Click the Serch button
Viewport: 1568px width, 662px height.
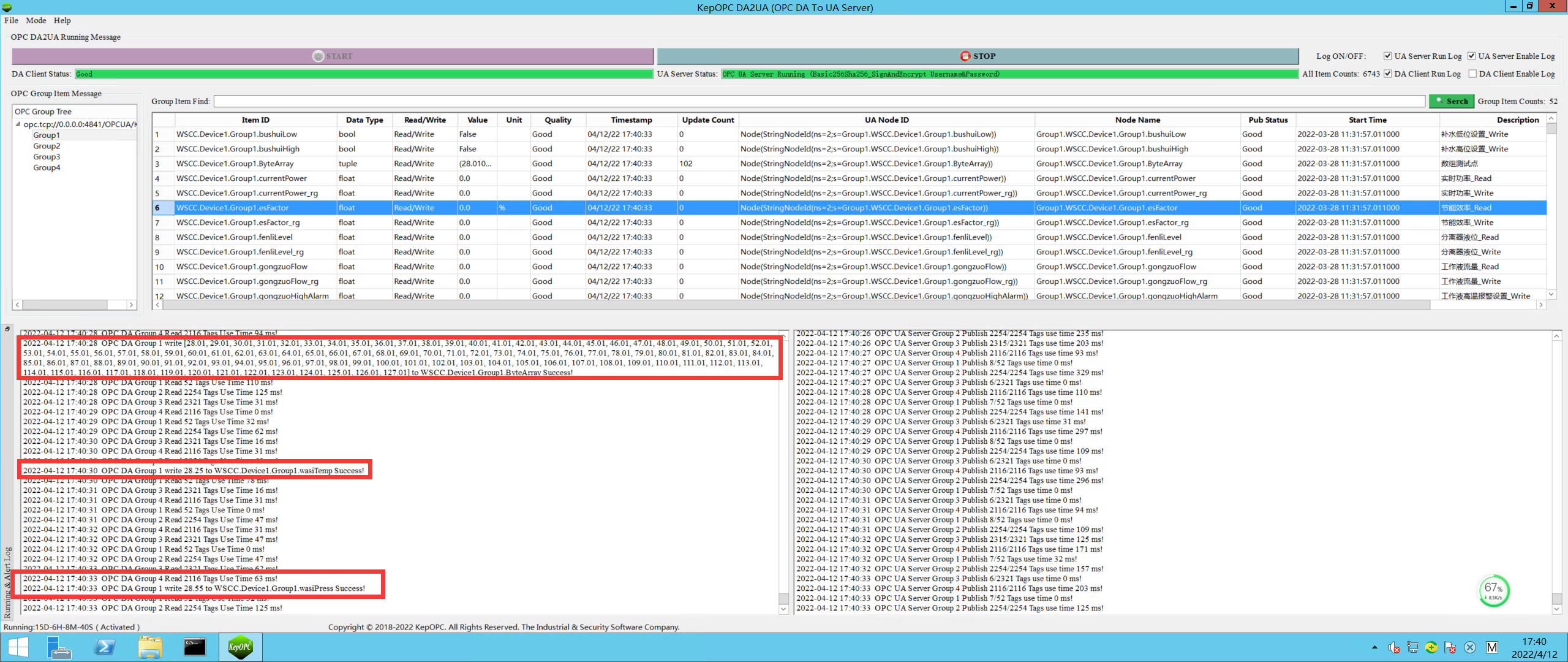(x=1451, y=101)
